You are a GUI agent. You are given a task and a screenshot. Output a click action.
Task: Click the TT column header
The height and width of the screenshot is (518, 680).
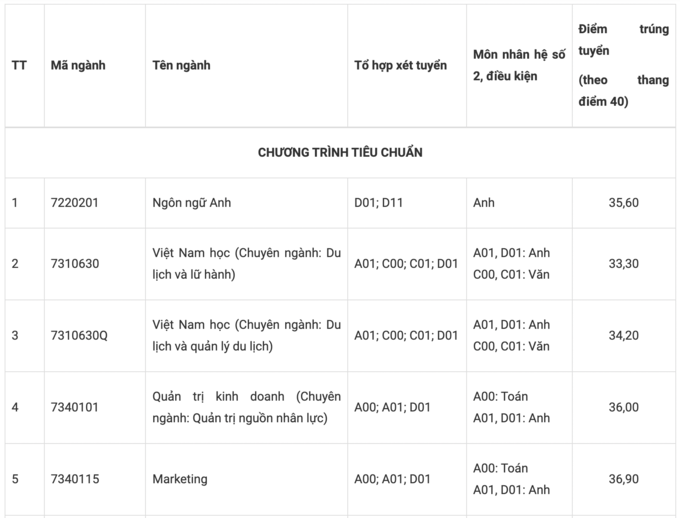[x=19, y=66]
